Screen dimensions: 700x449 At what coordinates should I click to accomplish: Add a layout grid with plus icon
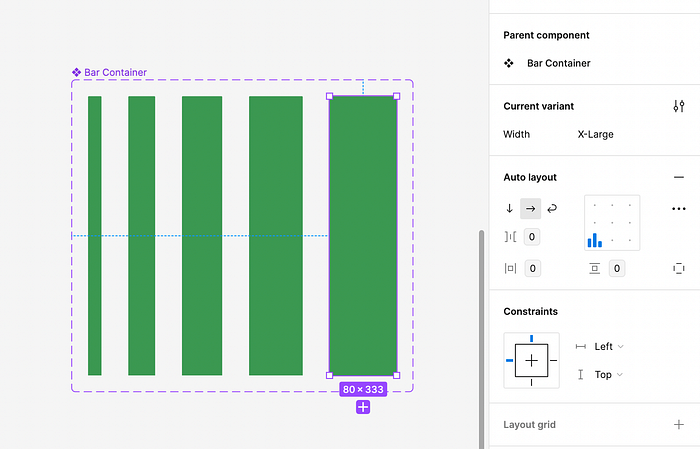[679, 424]
